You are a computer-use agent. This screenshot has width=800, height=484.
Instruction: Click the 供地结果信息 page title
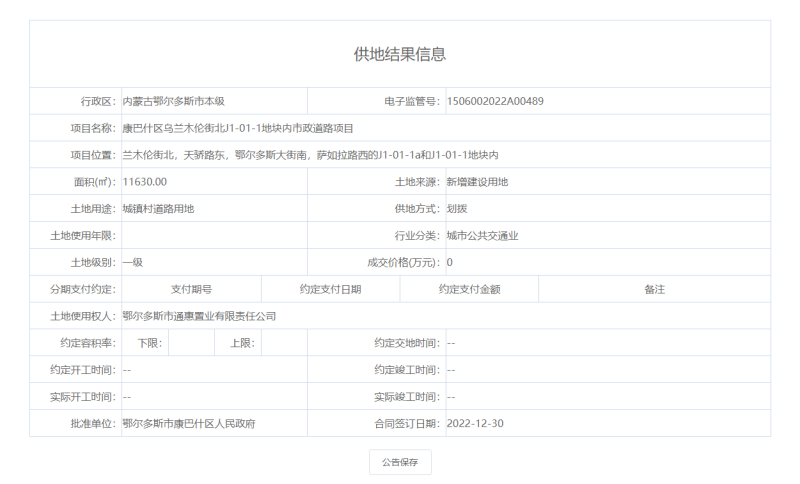tap(400, 54)
